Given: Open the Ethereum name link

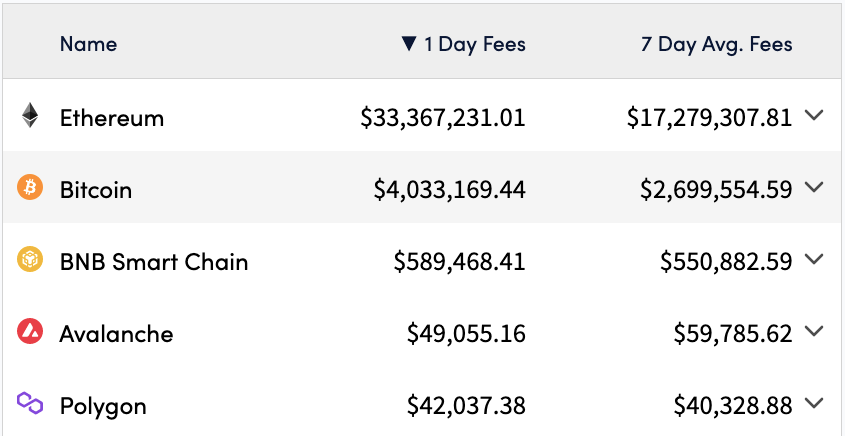Looking at the screenshot, I should tap(112, 118).
